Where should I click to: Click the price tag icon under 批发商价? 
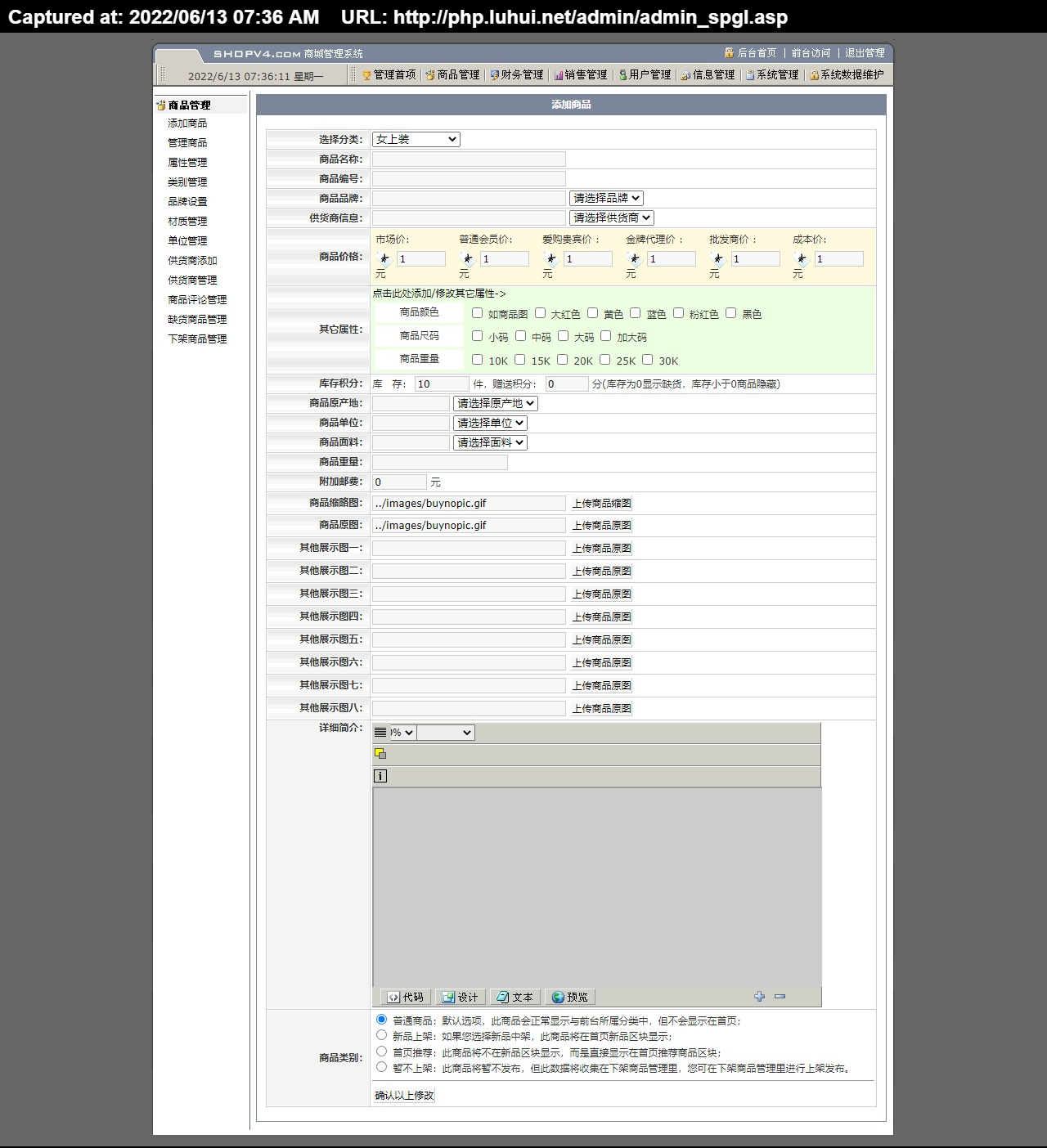pos(718,259)
